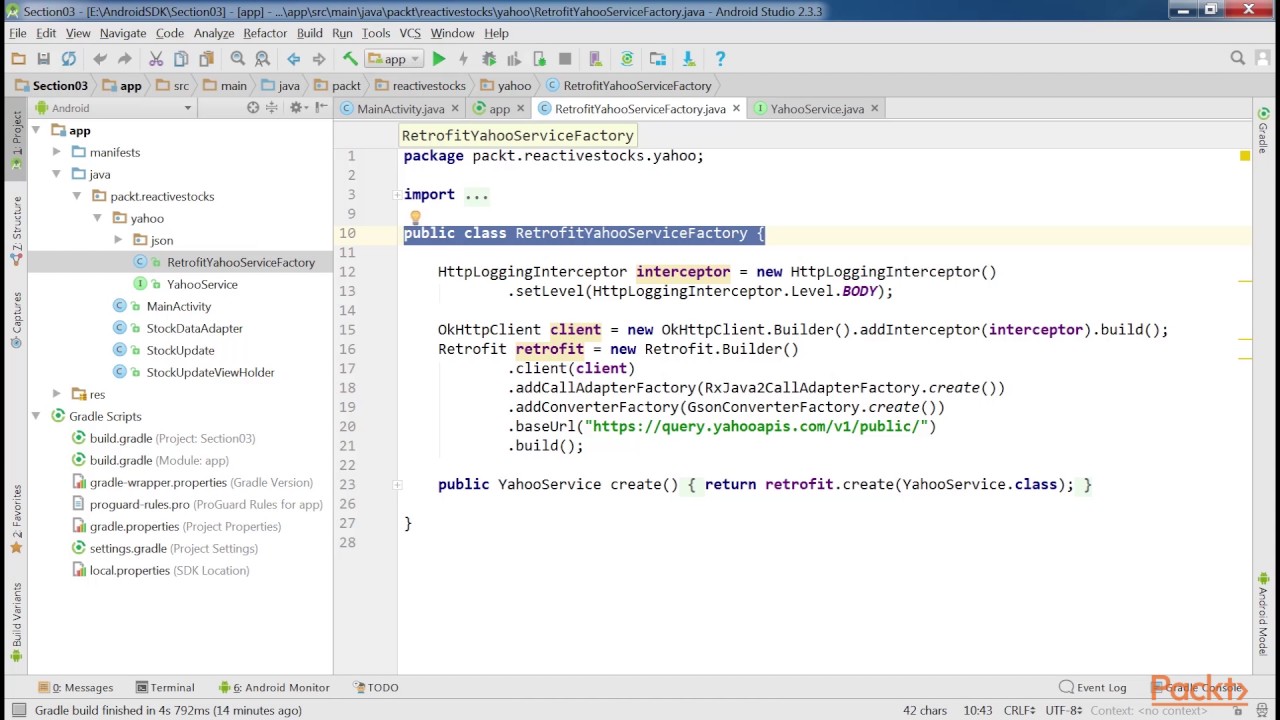Image resolution: width=1280 pixels, height=720 pixels.
Task: Collapse the Gradle Scripts node
Action: pos(36,416)
